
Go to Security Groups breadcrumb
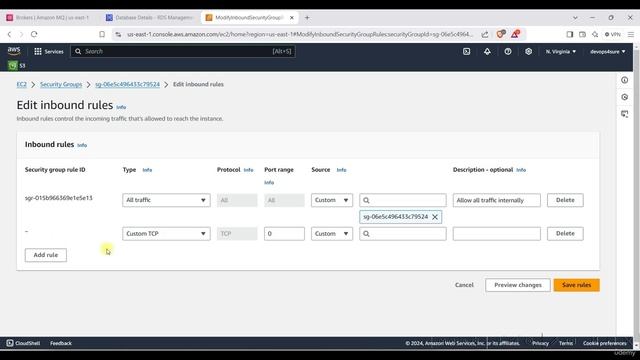point(61,84)
